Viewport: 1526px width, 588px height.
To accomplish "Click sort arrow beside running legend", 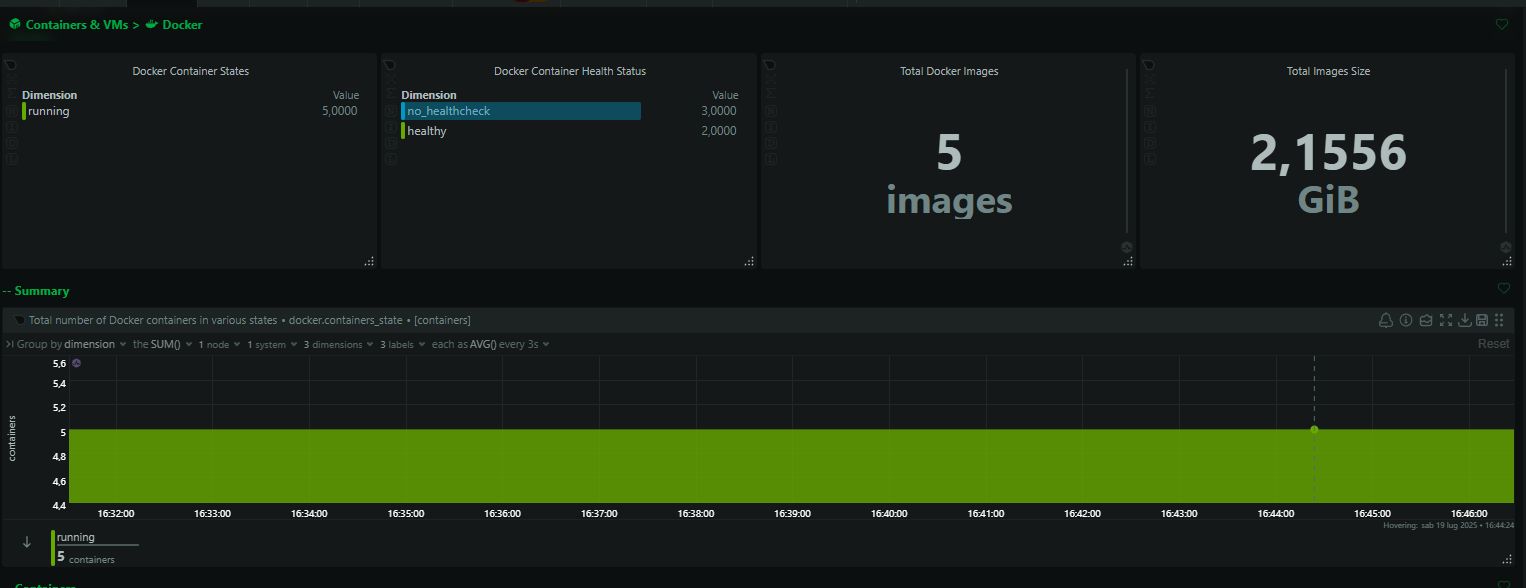I will (27, 542).
